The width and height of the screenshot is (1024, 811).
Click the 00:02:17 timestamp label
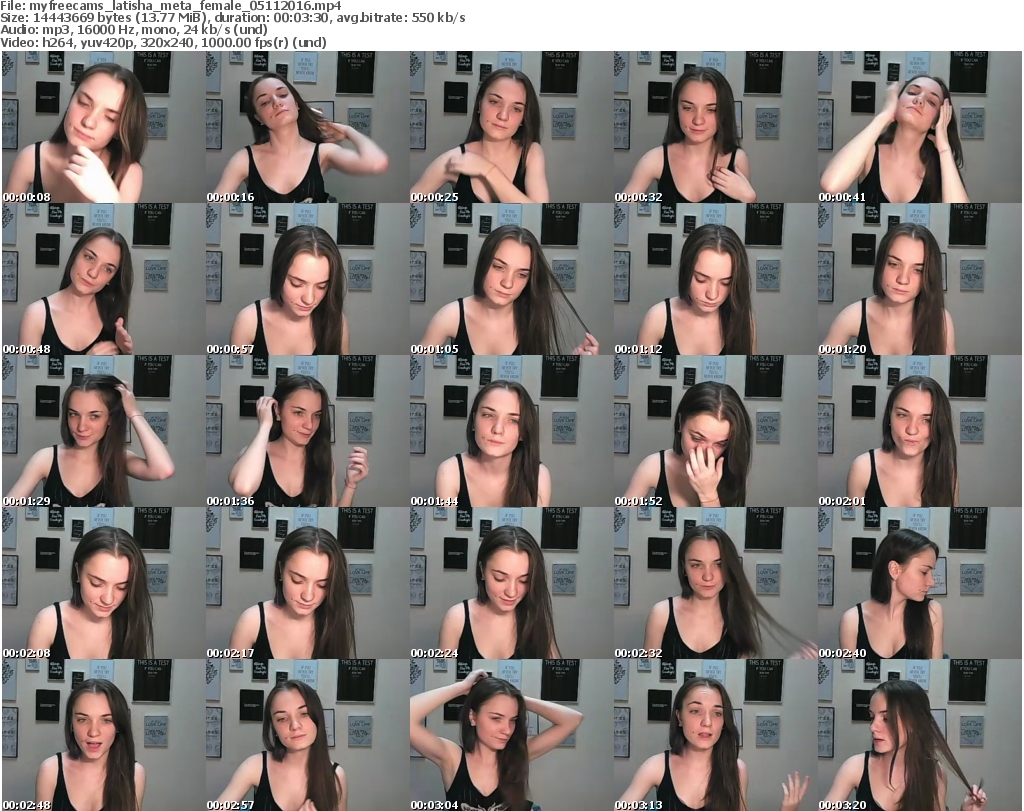point(230,653)
